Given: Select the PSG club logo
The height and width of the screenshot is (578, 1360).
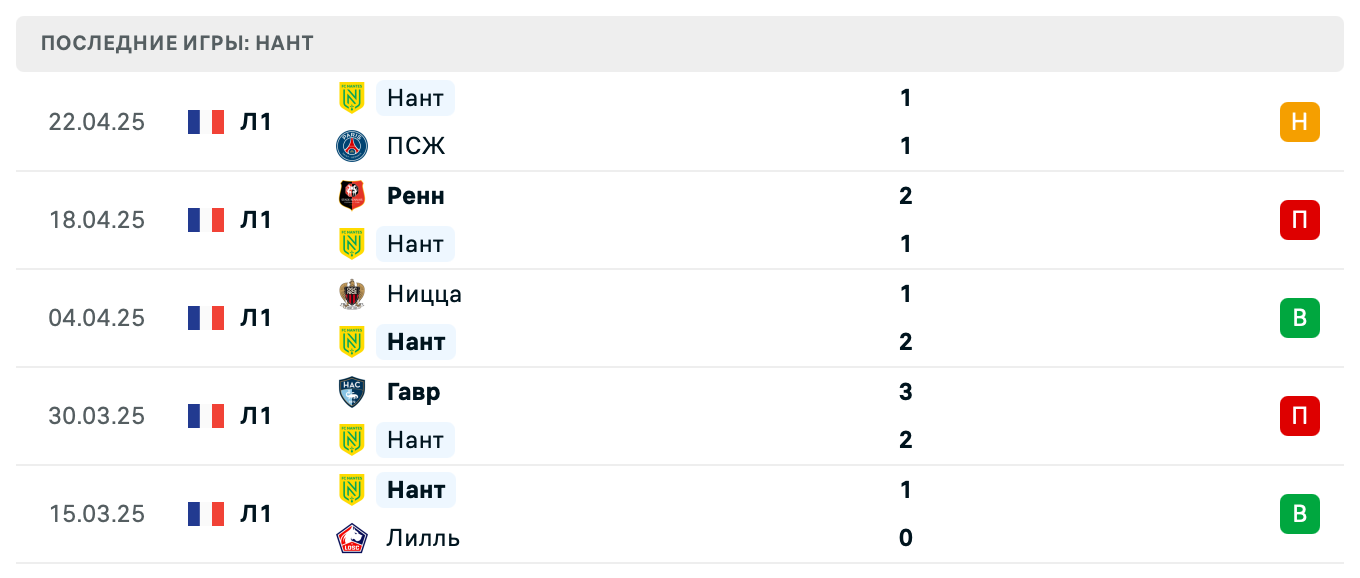Looking at the screenshot, I should point(354,146).
